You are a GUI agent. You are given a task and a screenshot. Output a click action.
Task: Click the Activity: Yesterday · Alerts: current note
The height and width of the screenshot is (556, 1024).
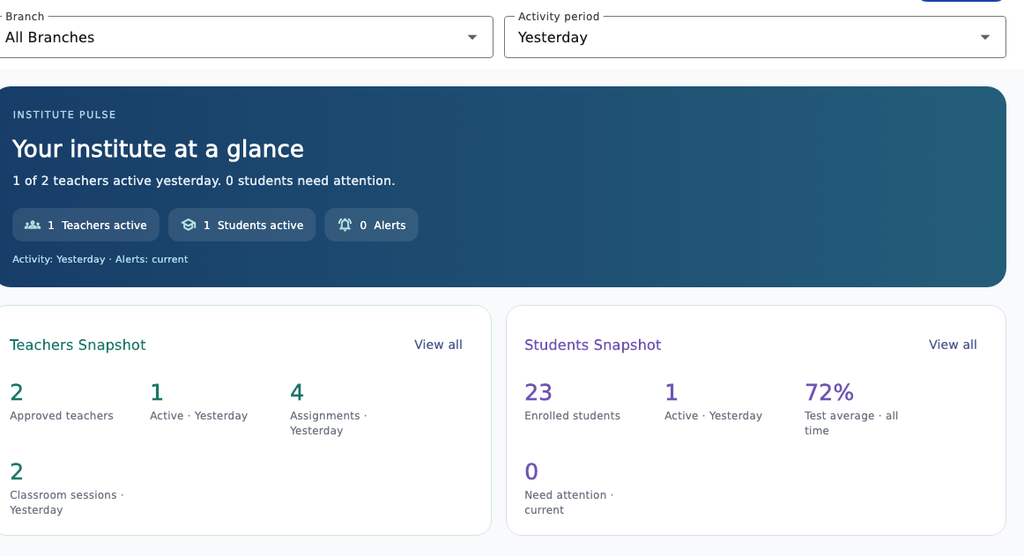(100, 259)
